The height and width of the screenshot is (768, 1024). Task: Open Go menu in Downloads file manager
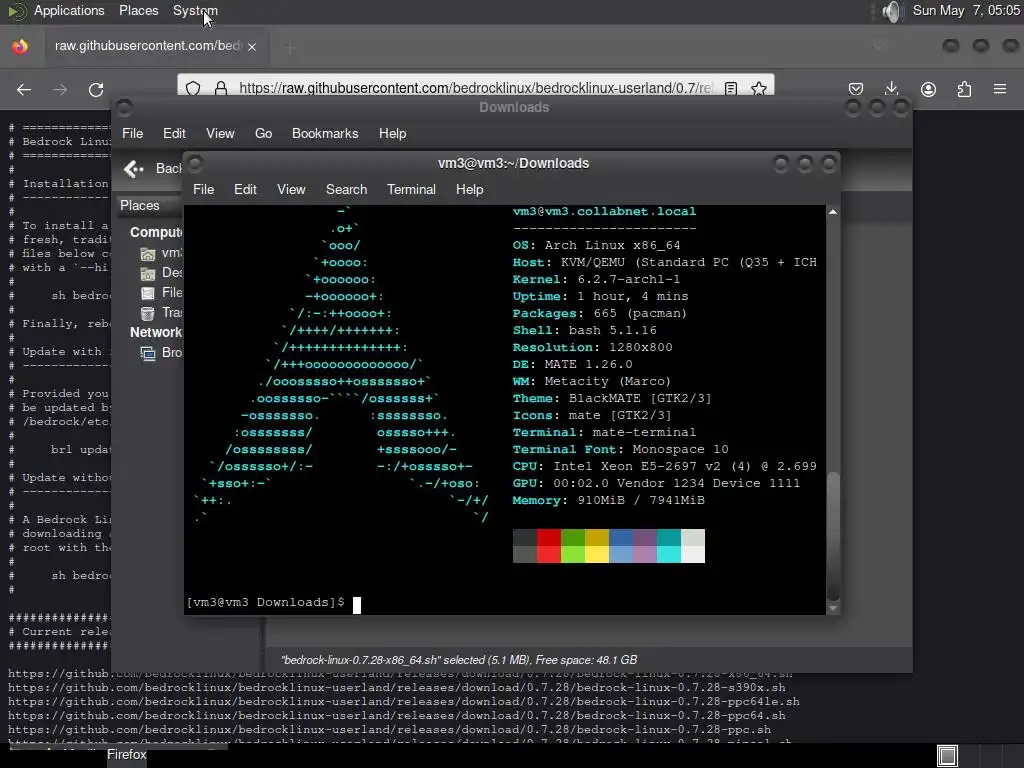pos(263,133)
